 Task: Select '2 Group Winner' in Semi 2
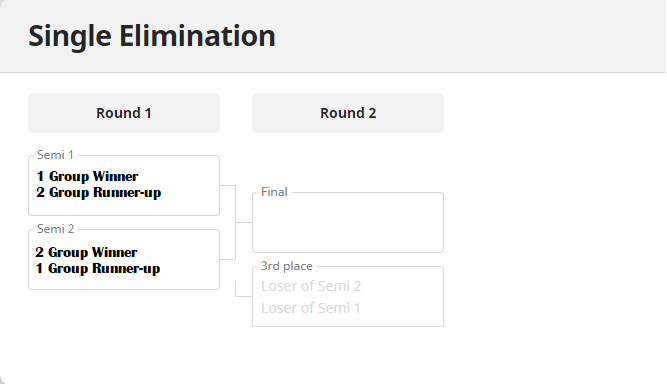86,252
